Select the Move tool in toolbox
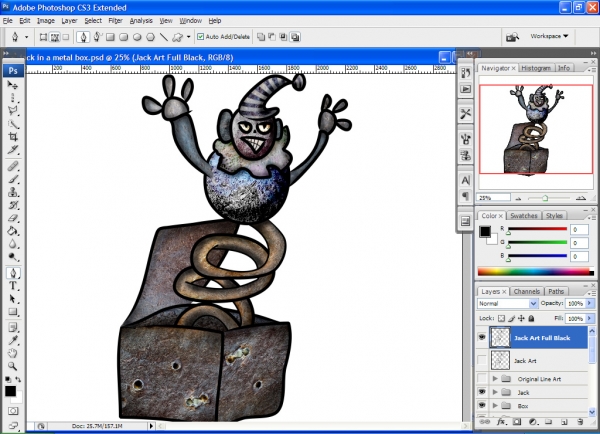The height and width of the screenshot is (434, 600). (13, 85)
